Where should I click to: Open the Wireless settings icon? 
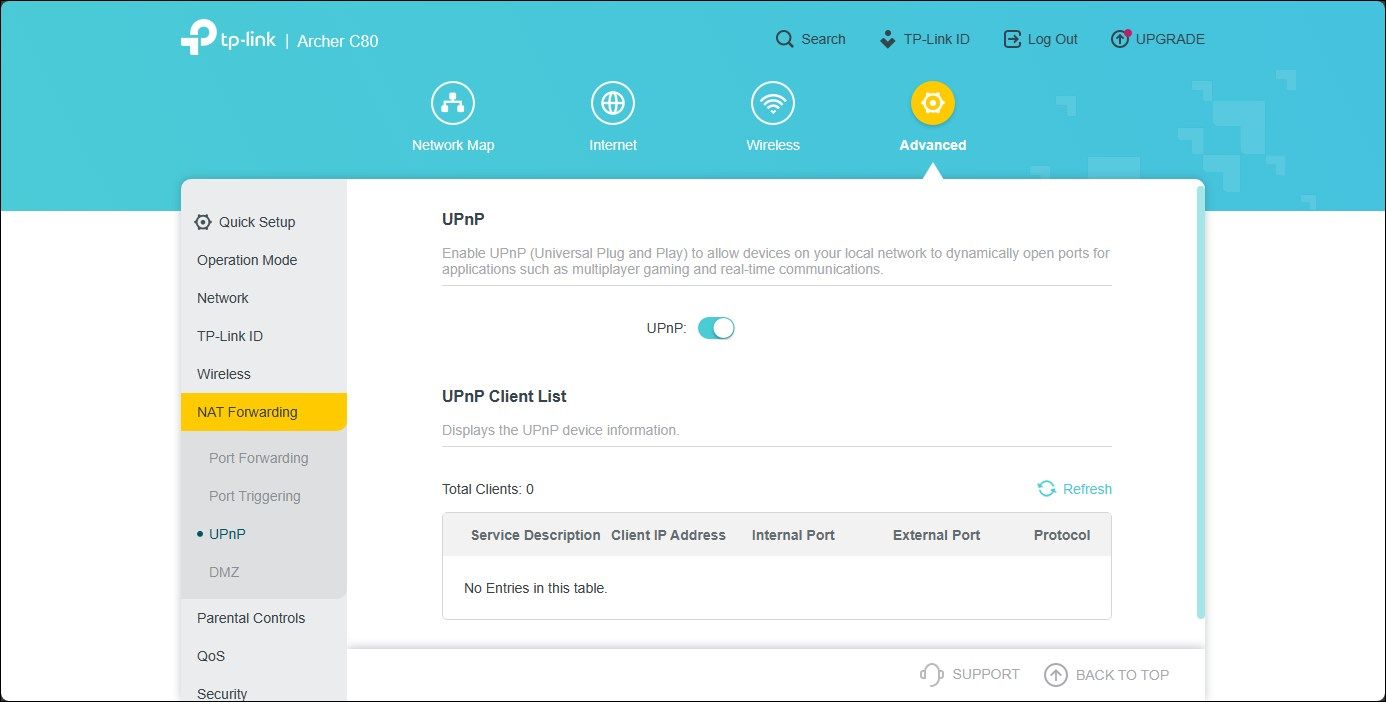(x=772, y=101)
